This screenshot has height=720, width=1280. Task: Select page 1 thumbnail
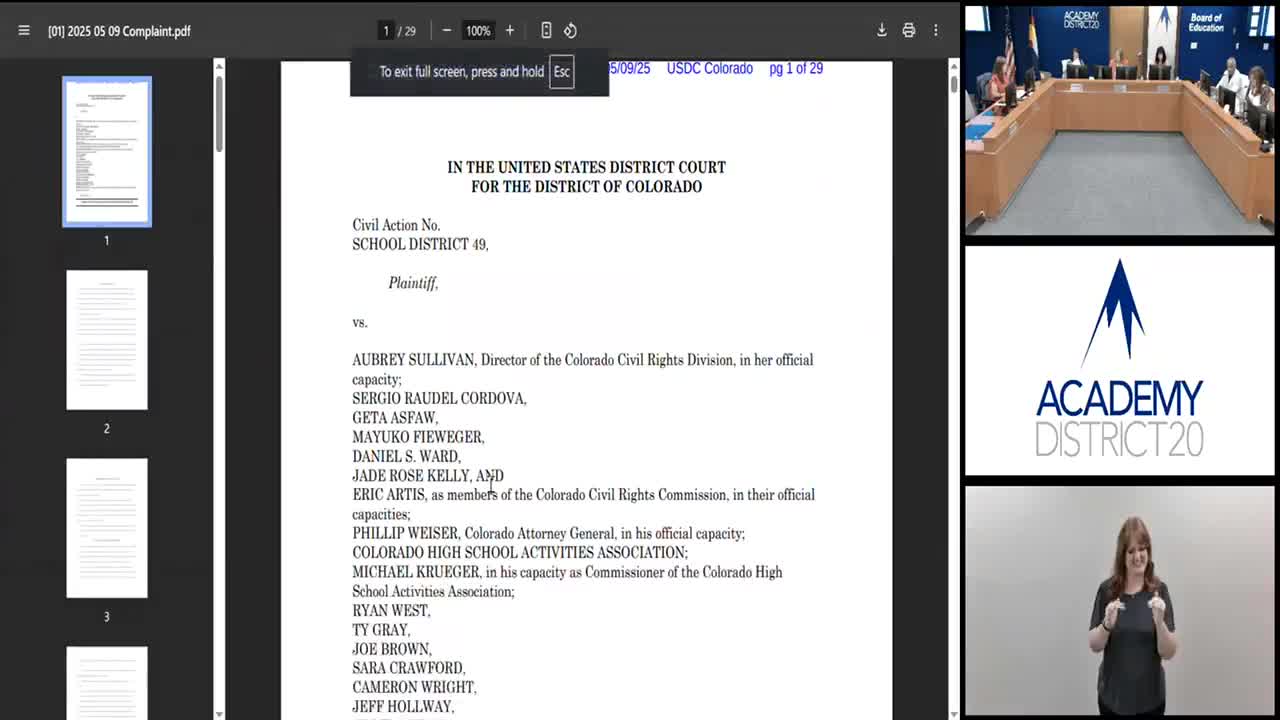(107, 152)
